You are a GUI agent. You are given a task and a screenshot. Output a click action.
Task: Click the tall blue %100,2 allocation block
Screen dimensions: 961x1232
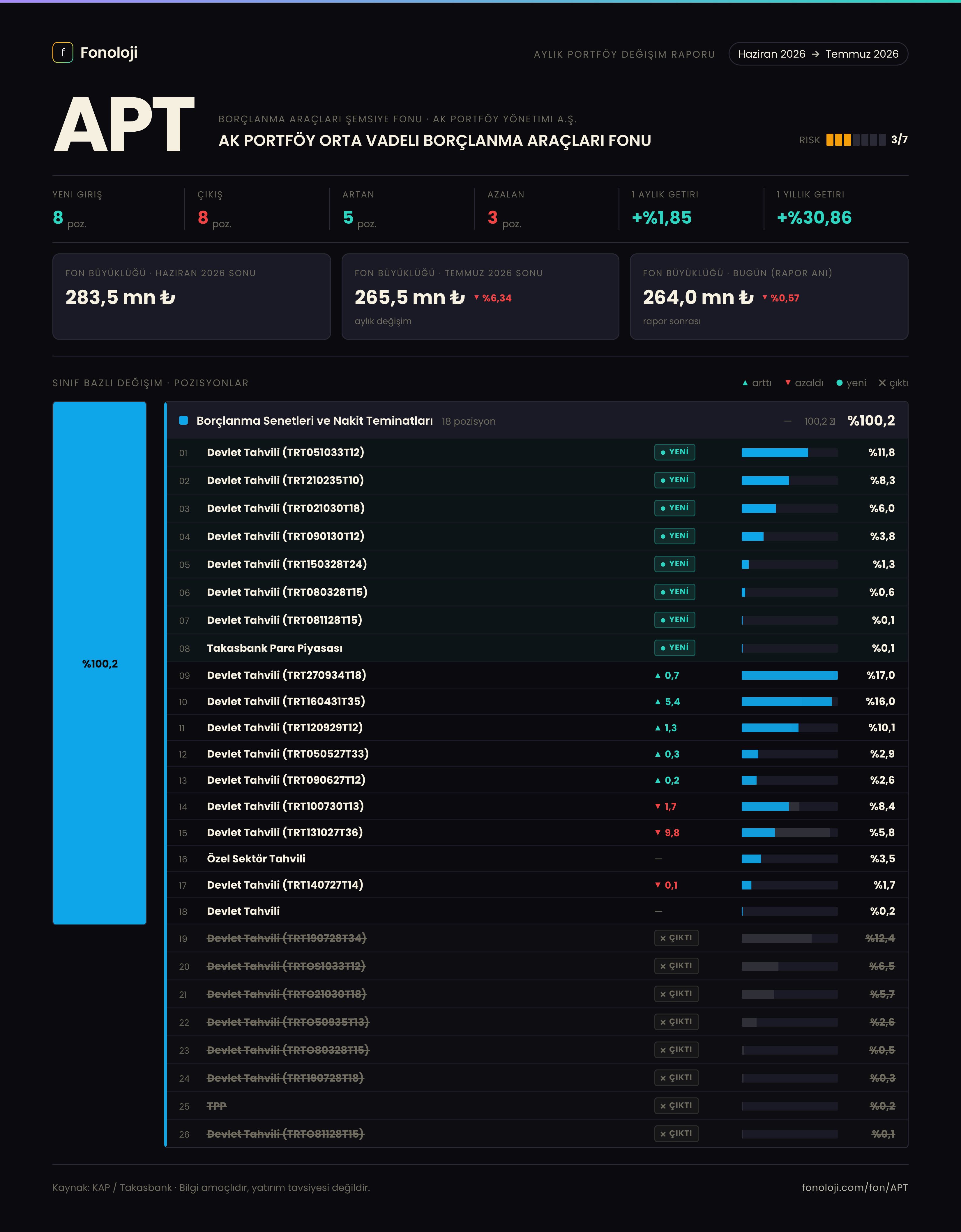pos(100,663)
